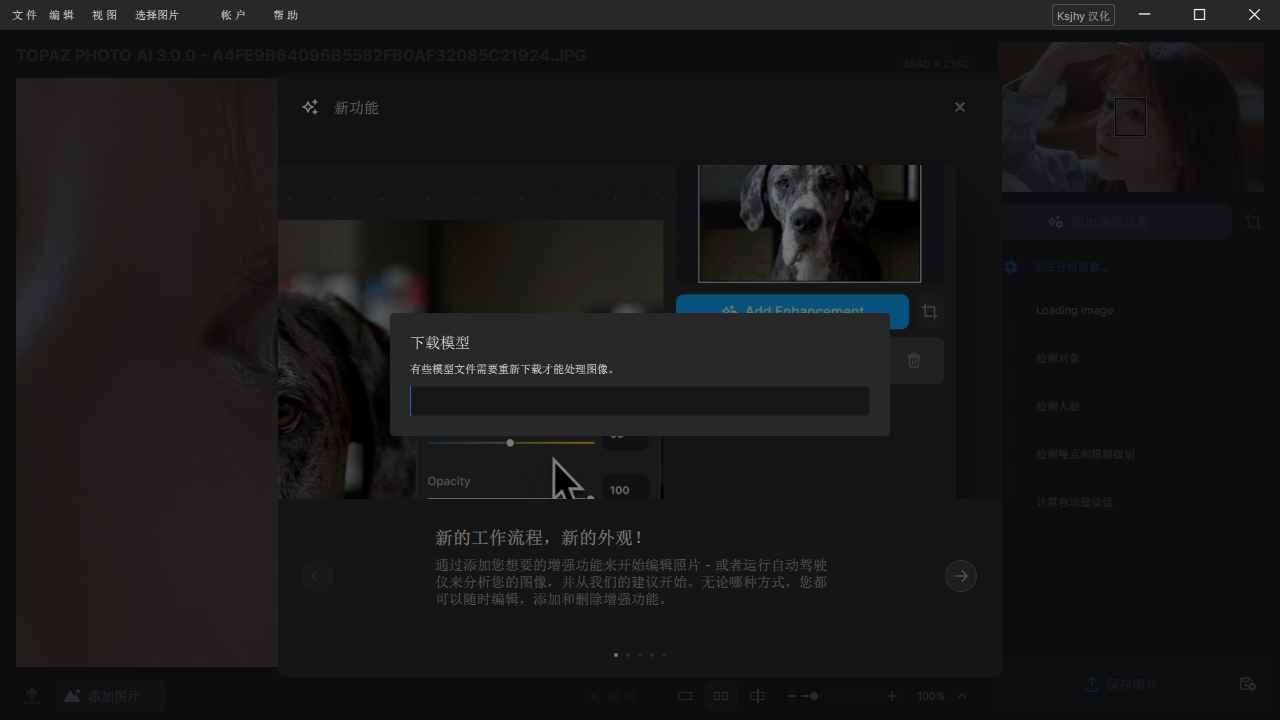1280x720 pixels.
Task: Enable side-by-side comparison view
Action: [720, 696]
